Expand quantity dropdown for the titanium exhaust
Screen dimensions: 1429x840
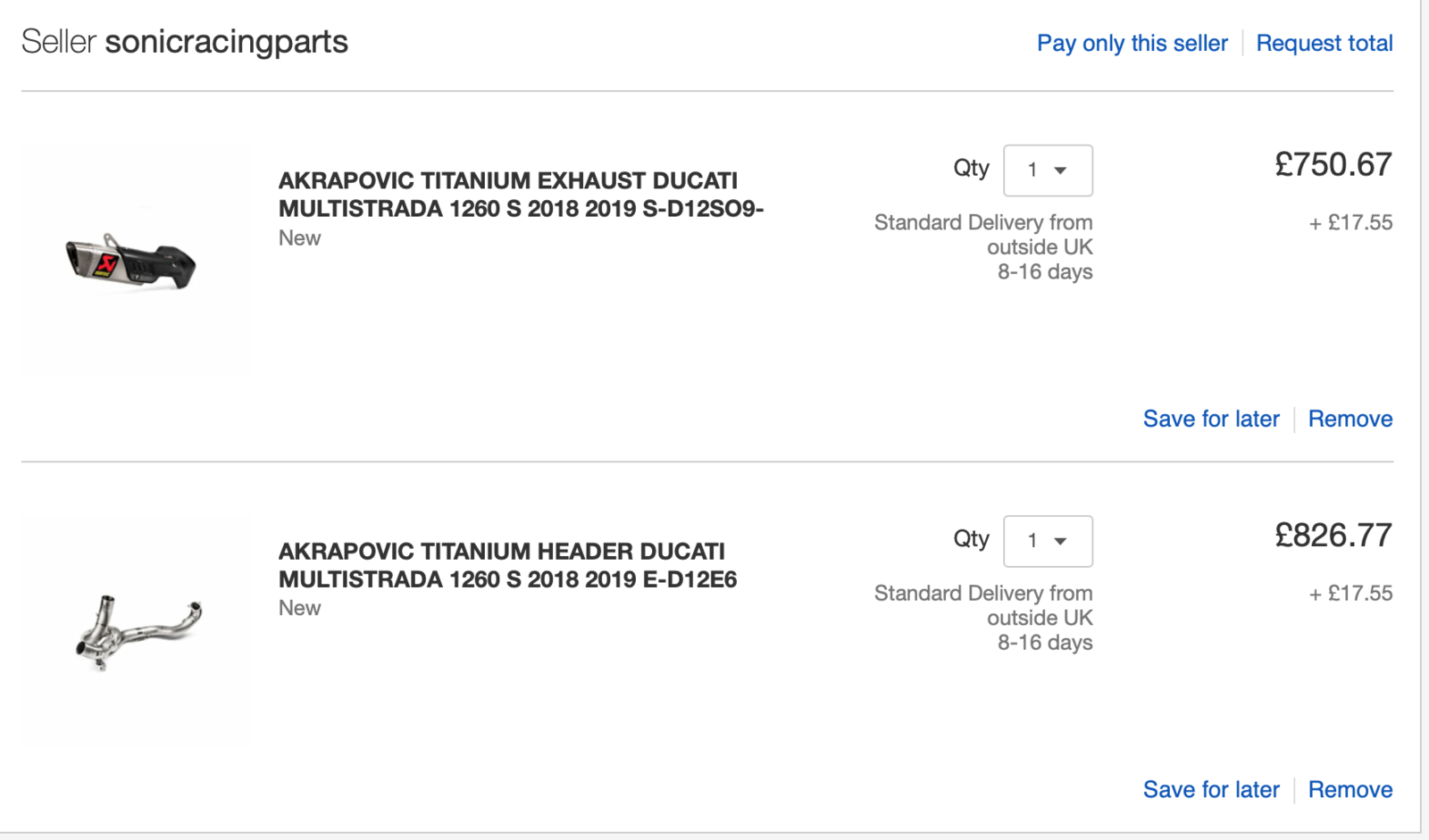pos(1048,170)
